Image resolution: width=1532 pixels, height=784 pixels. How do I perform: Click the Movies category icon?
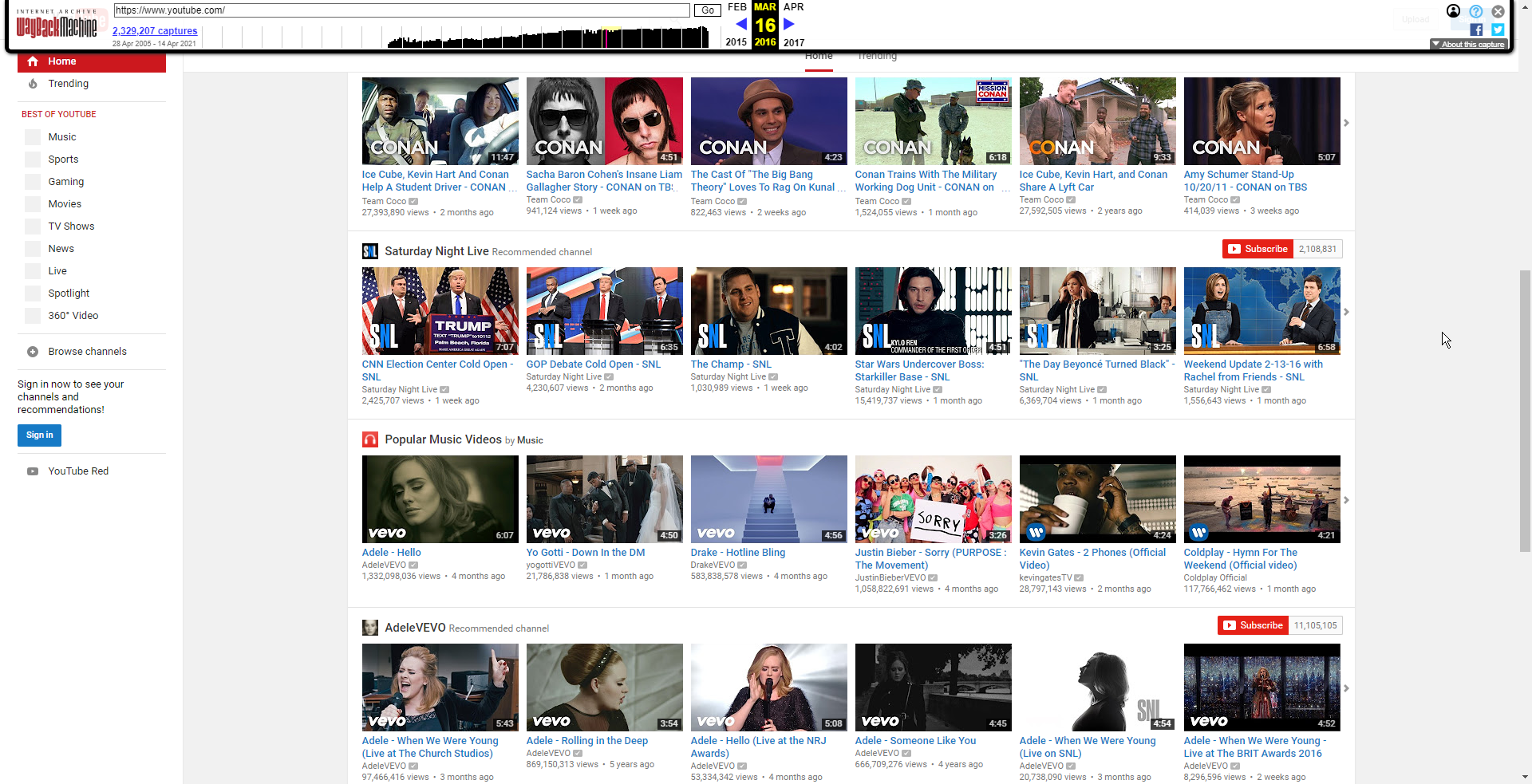point(33,204)
